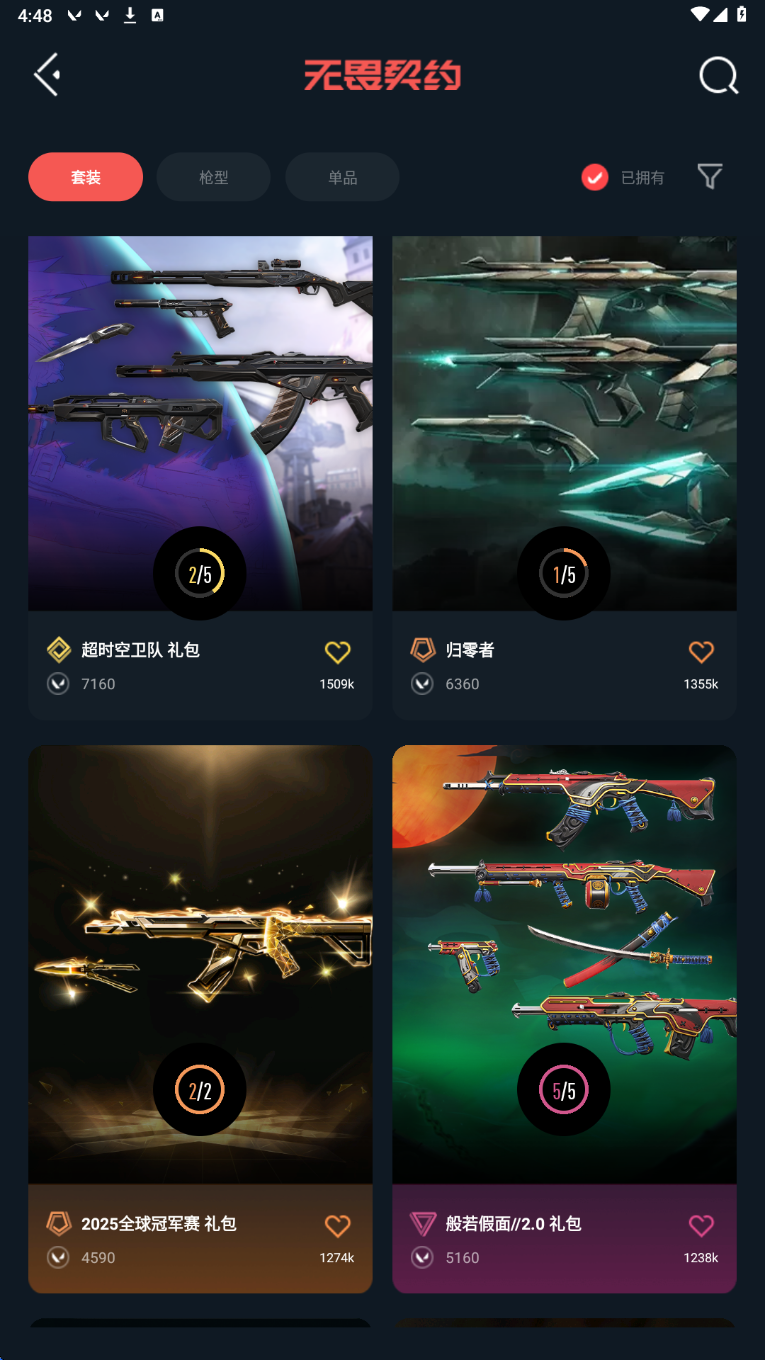This screenshot has height=1360, width=765.
Task: Click the 2/5 progress ring
Action: [200, 574]
